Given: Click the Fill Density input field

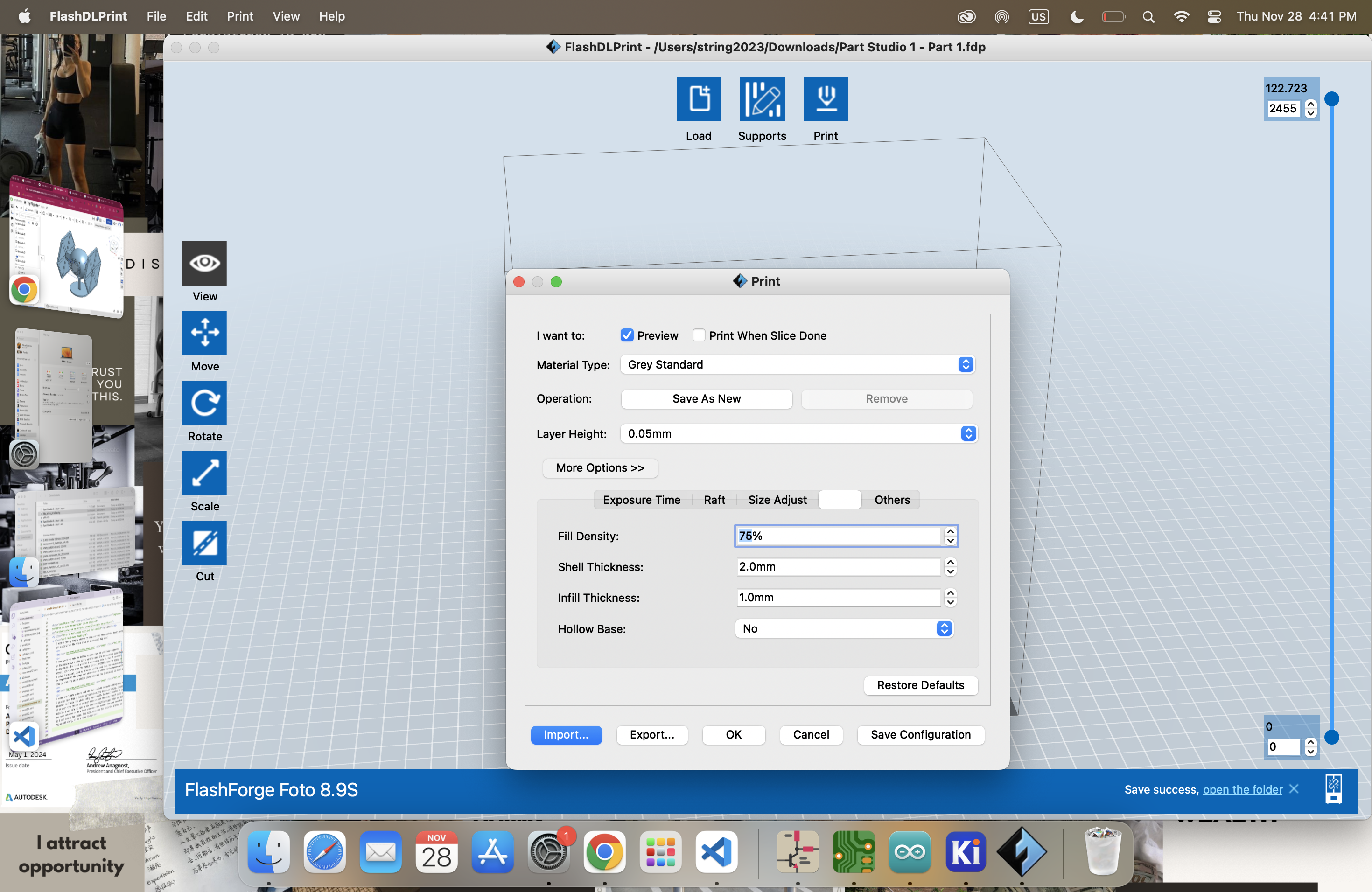Looking at the screenshot, I should 838,536.
